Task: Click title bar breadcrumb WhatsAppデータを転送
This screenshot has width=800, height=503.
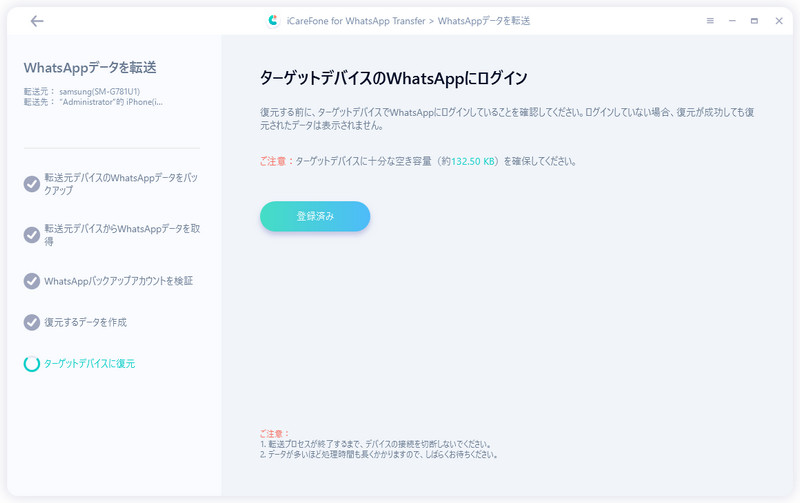Action: click(x=484, y=21)
